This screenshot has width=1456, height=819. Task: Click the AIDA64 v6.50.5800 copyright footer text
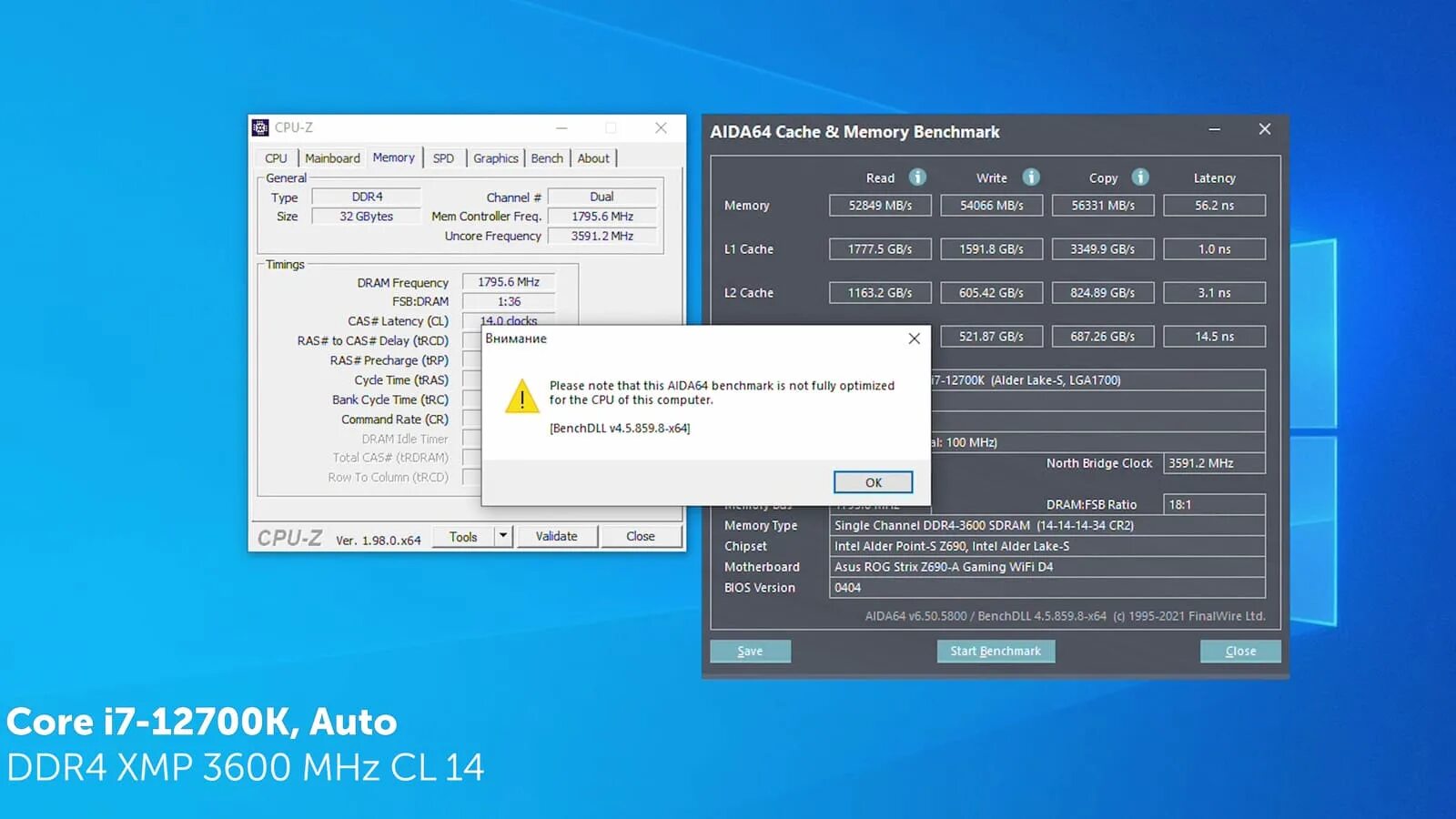1065,616
